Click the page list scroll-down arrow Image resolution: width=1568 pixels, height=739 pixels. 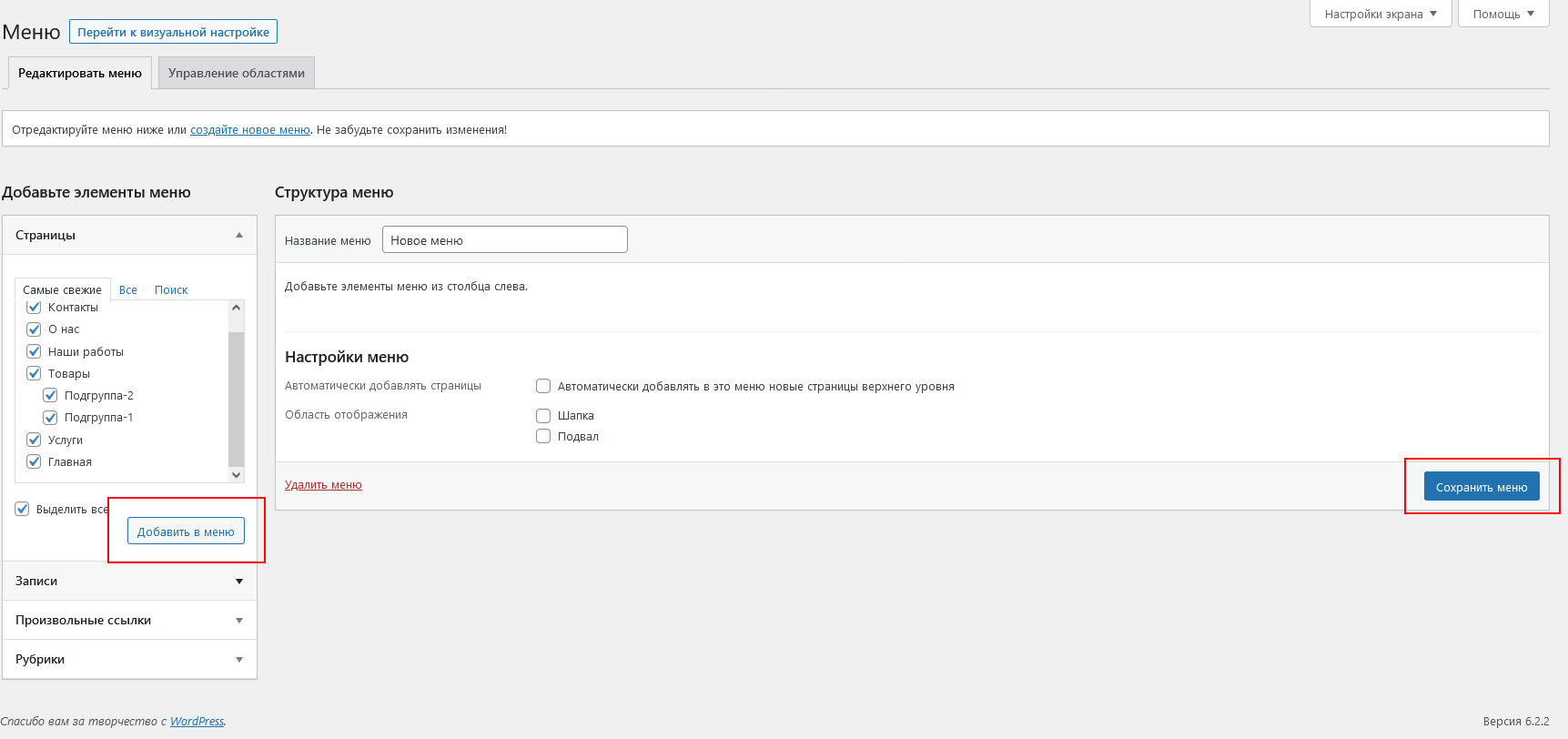click(237, 474)
